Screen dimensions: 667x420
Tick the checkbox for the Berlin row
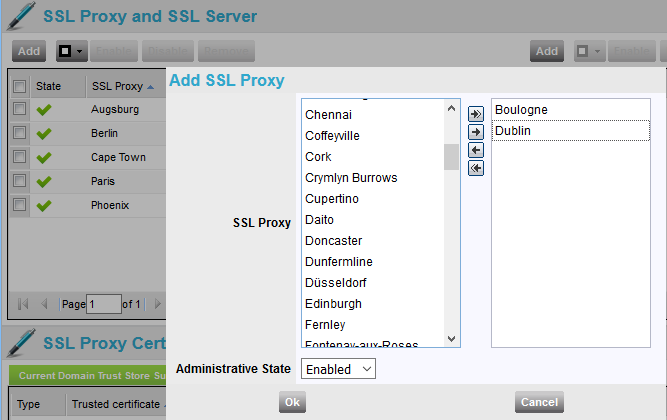point(19,133)
